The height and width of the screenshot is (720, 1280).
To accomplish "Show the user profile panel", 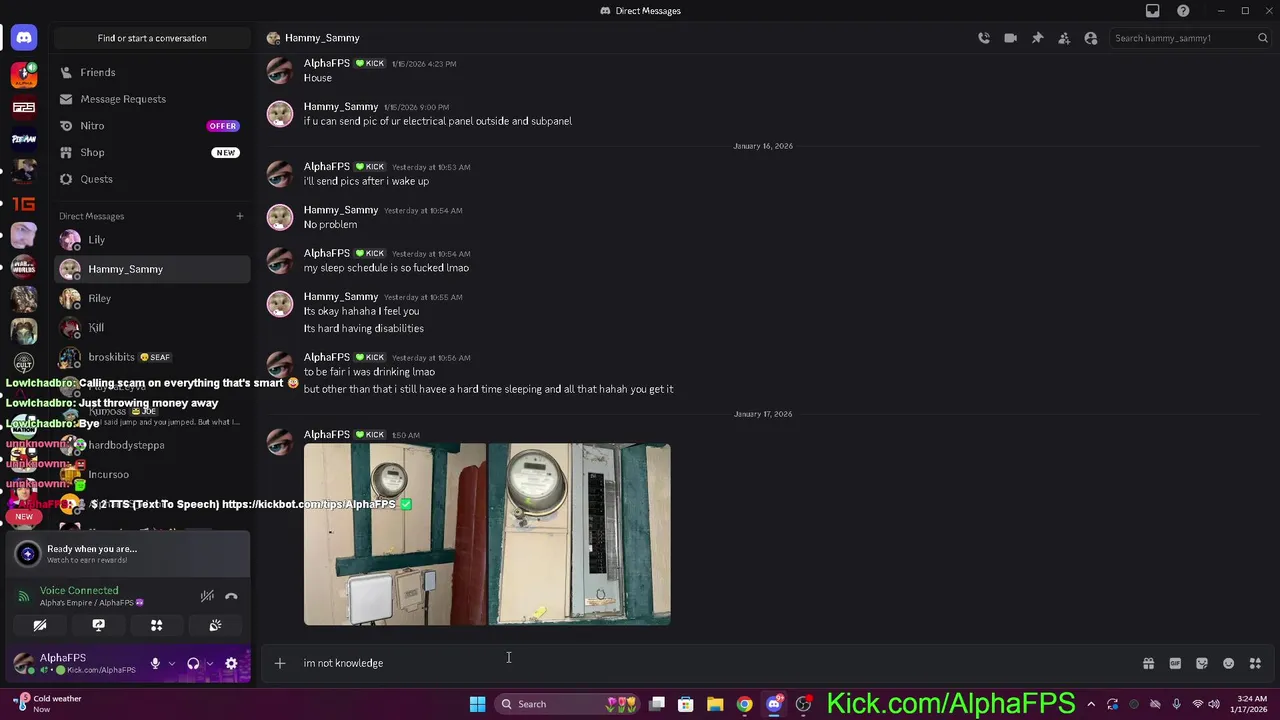I will [x=1091, y=38].
